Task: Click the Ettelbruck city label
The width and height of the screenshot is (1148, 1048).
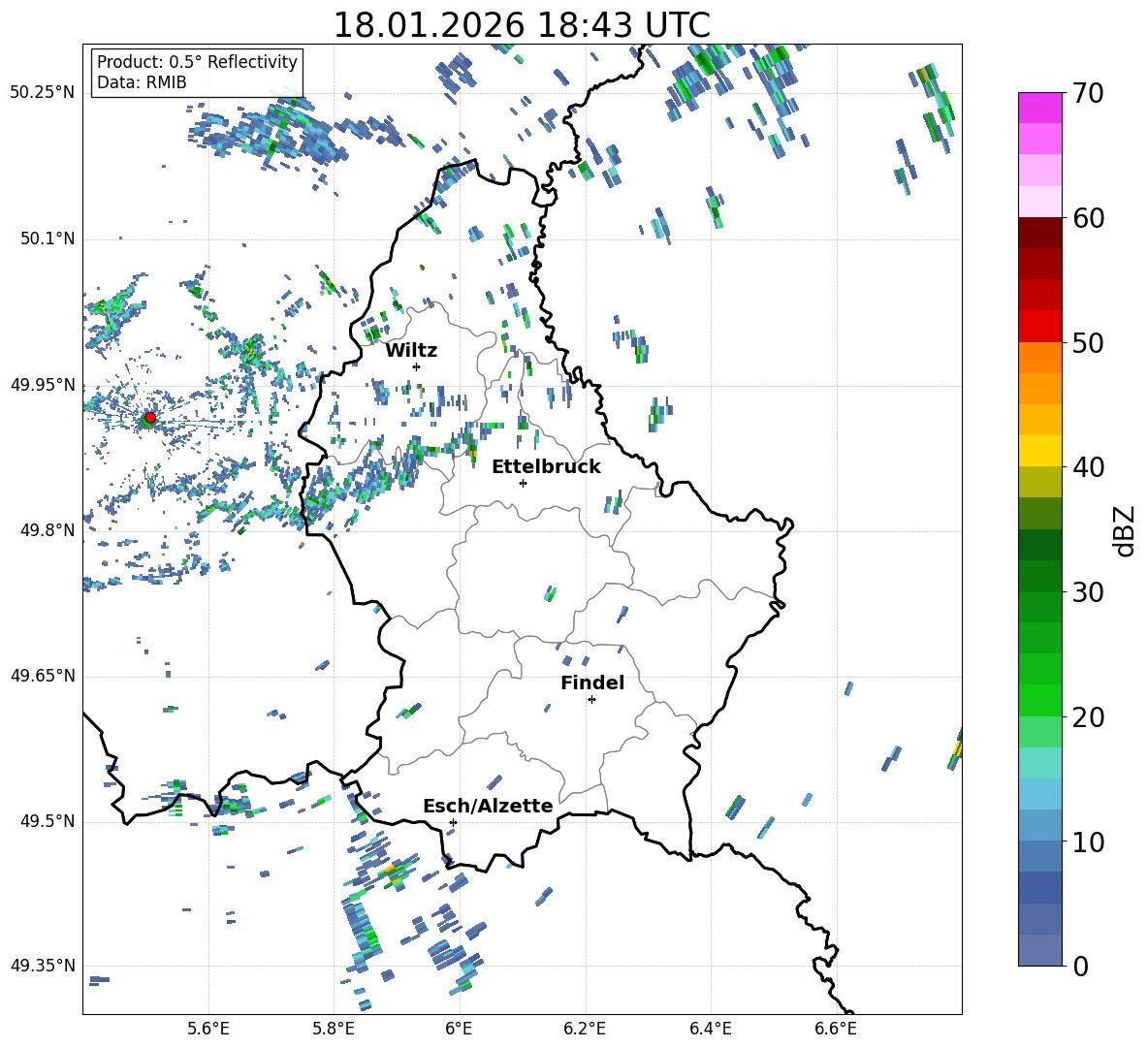Action: 545,466
